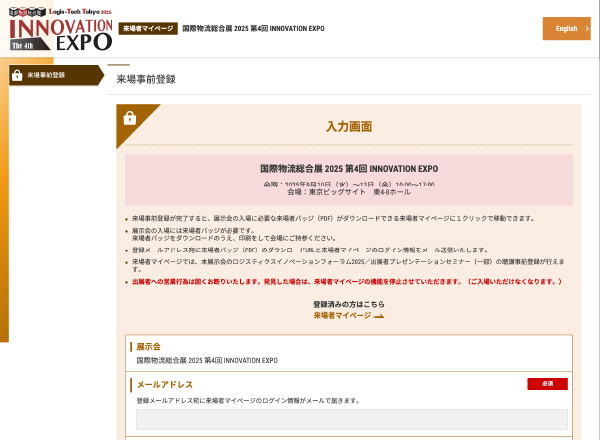
Task: Click the 入力画面 heading
Action: point(349,127)
